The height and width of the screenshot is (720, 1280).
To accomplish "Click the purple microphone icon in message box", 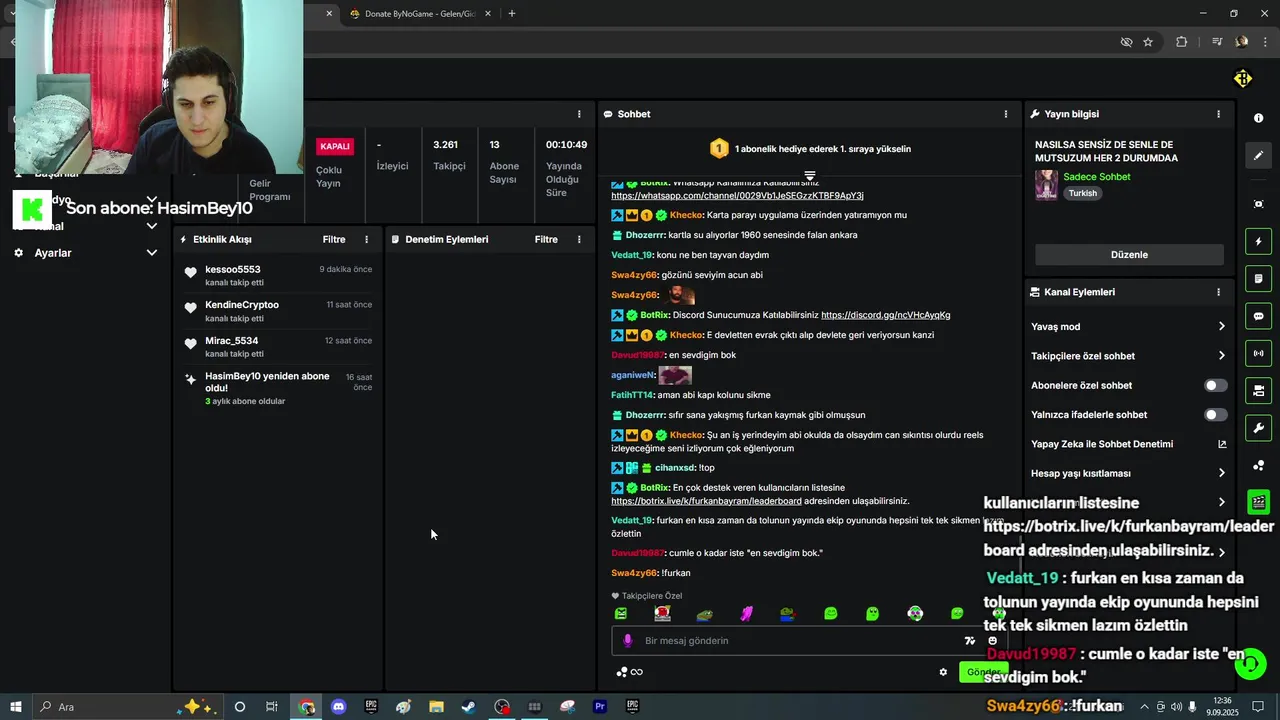I will tap(628, 641).
